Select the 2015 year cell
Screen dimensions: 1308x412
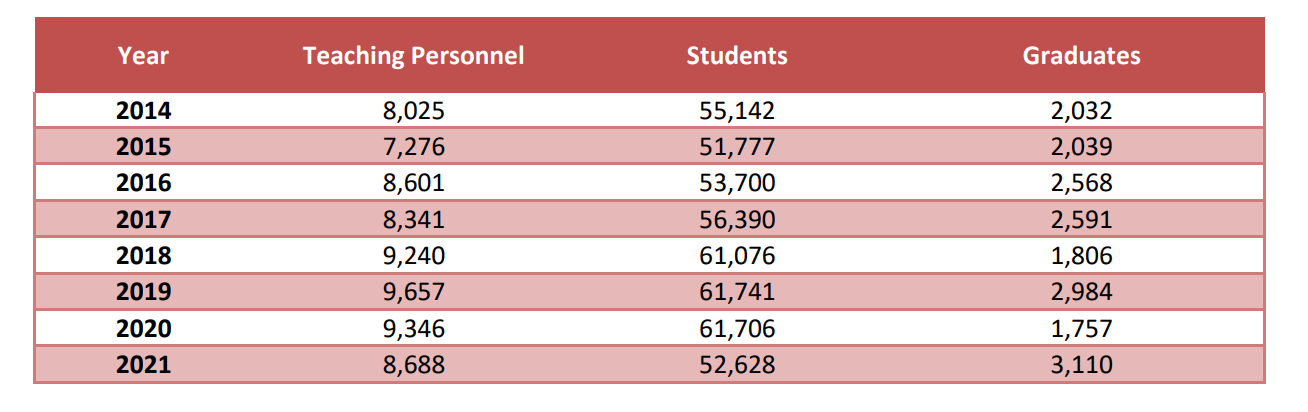point(143,147)
